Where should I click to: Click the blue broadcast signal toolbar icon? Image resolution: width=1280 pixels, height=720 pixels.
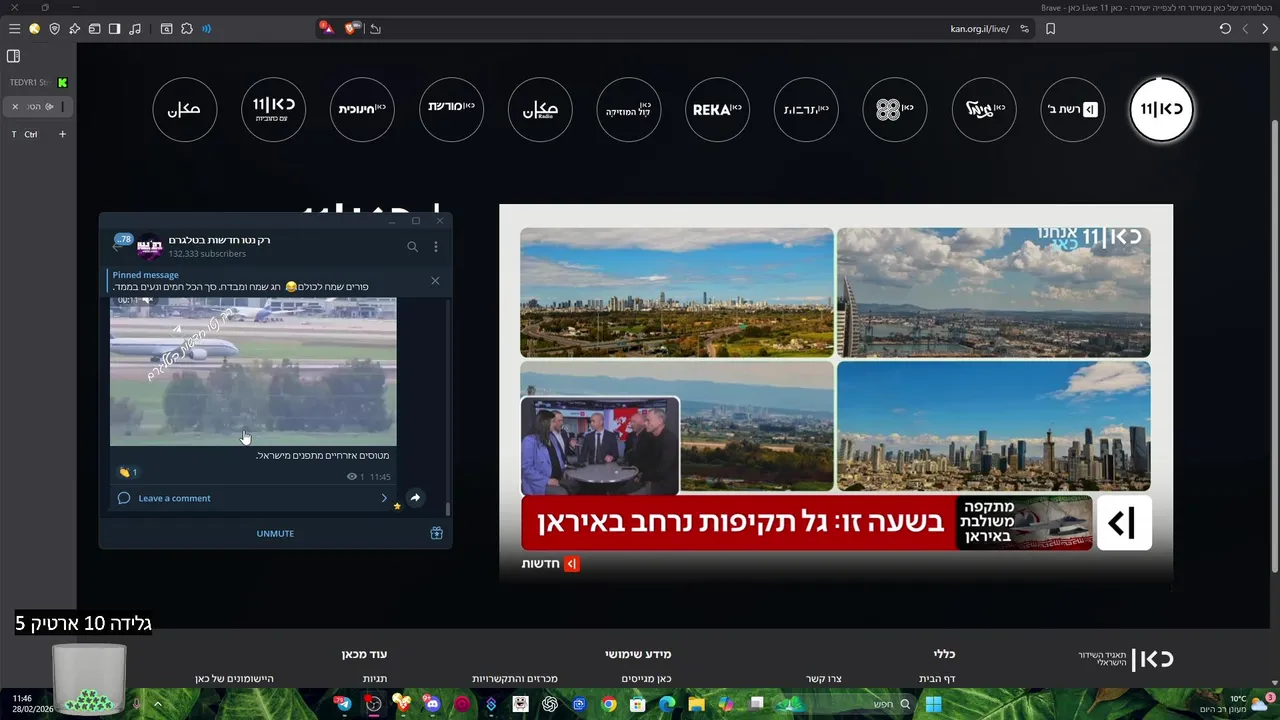(x=207, y=29)
